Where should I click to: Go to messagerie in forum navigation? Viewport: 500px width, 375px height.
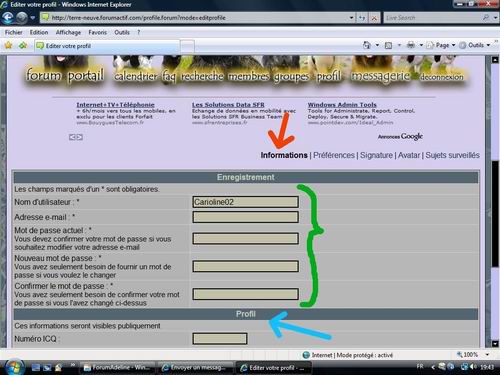click(x=380, y=76)
